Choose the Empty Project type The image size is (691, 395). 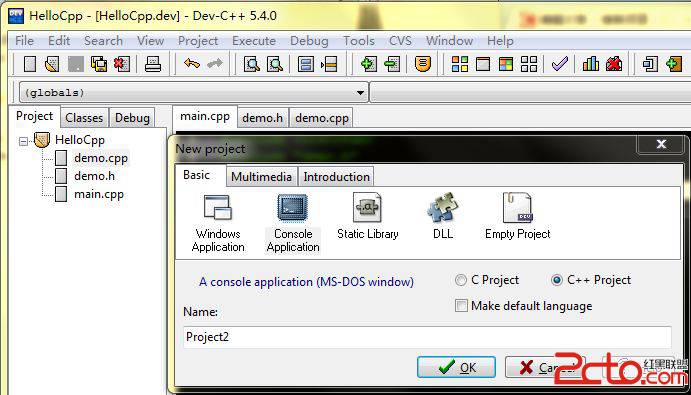tap(517, 216)
